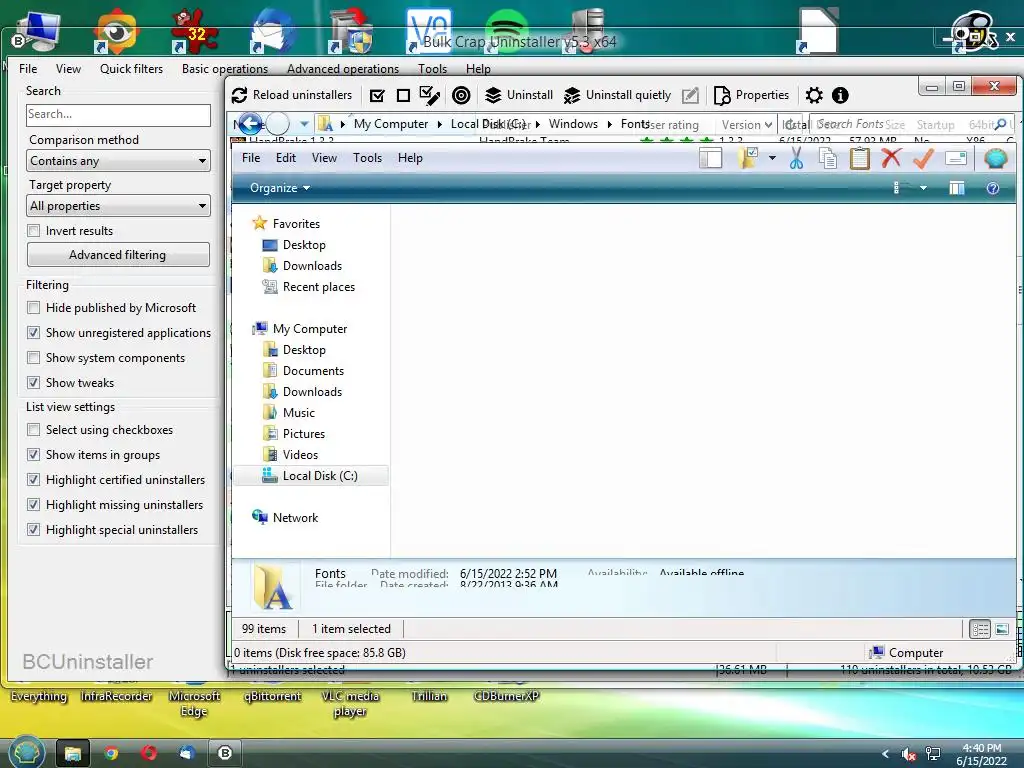Viewport: 1024px width, 768px height.
Task: Click the folder options icon in Explorer toolbar
Action: [x=748, y=158]
